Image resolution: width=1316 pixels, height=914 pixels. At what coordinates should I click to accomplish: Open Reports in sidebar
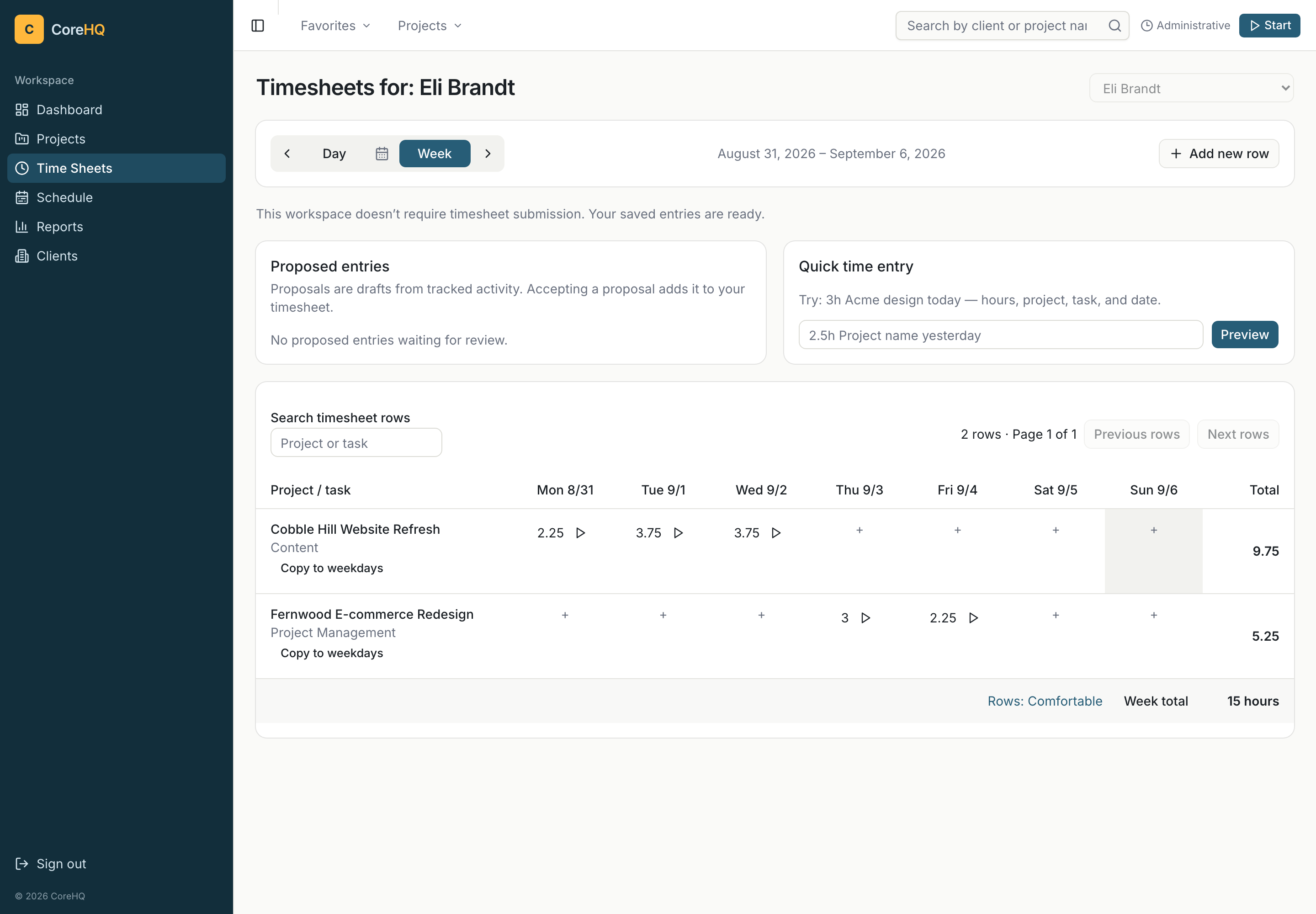116,227
